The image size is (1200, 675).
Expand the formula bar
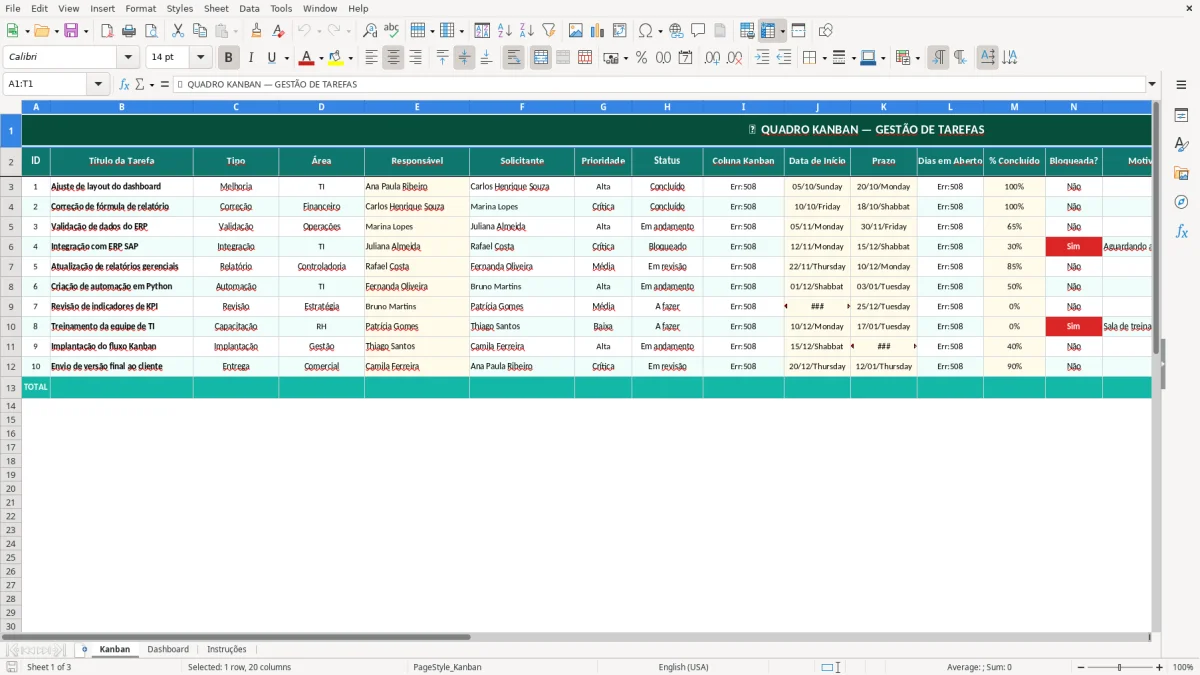pos(1152,84)
